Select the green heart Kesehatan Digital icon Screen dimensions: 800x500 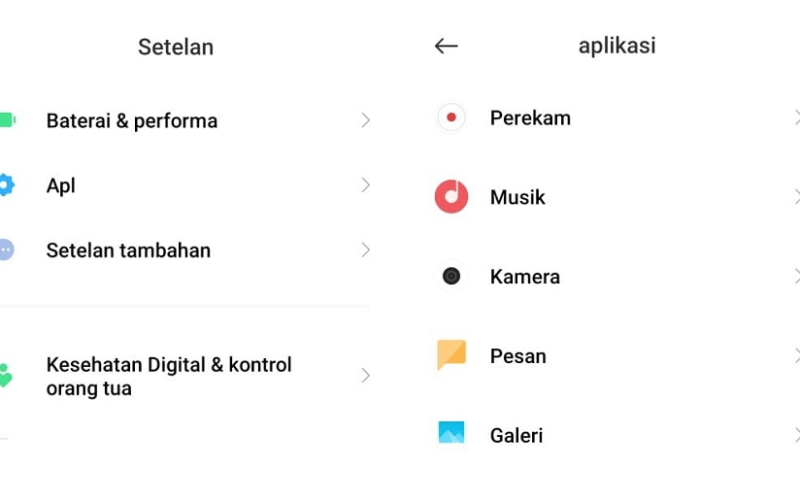(5, 376)
